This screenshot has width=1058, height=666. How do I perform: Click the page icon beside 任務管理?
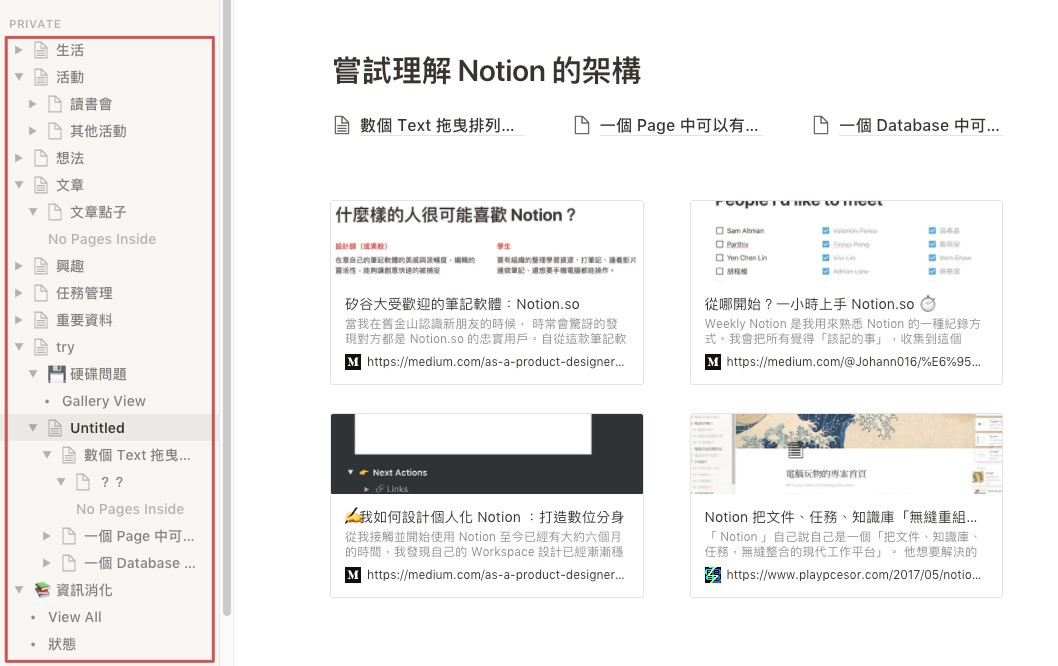coord(42,293)
